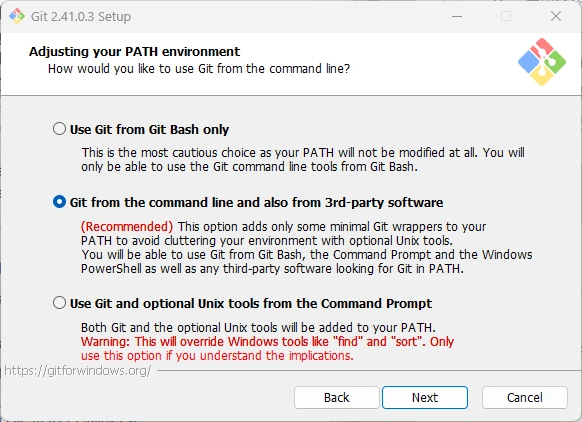Continue the installer with the Next button
The image size is (582, 422).
click(425, 398)
